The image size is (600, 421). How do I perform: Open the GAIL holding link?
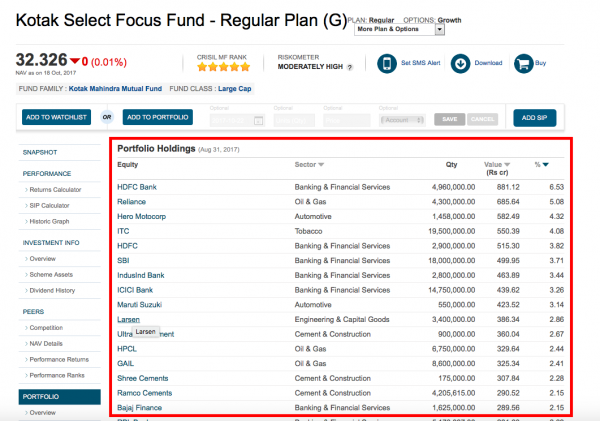tap(125, 364)
